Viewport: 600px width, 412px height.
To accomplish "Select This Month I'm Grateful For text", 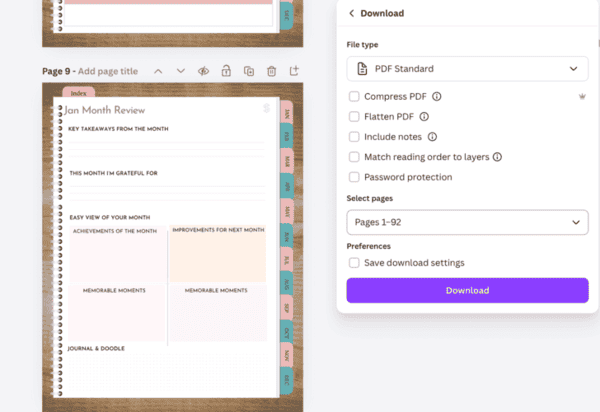I will pos(114,173).
